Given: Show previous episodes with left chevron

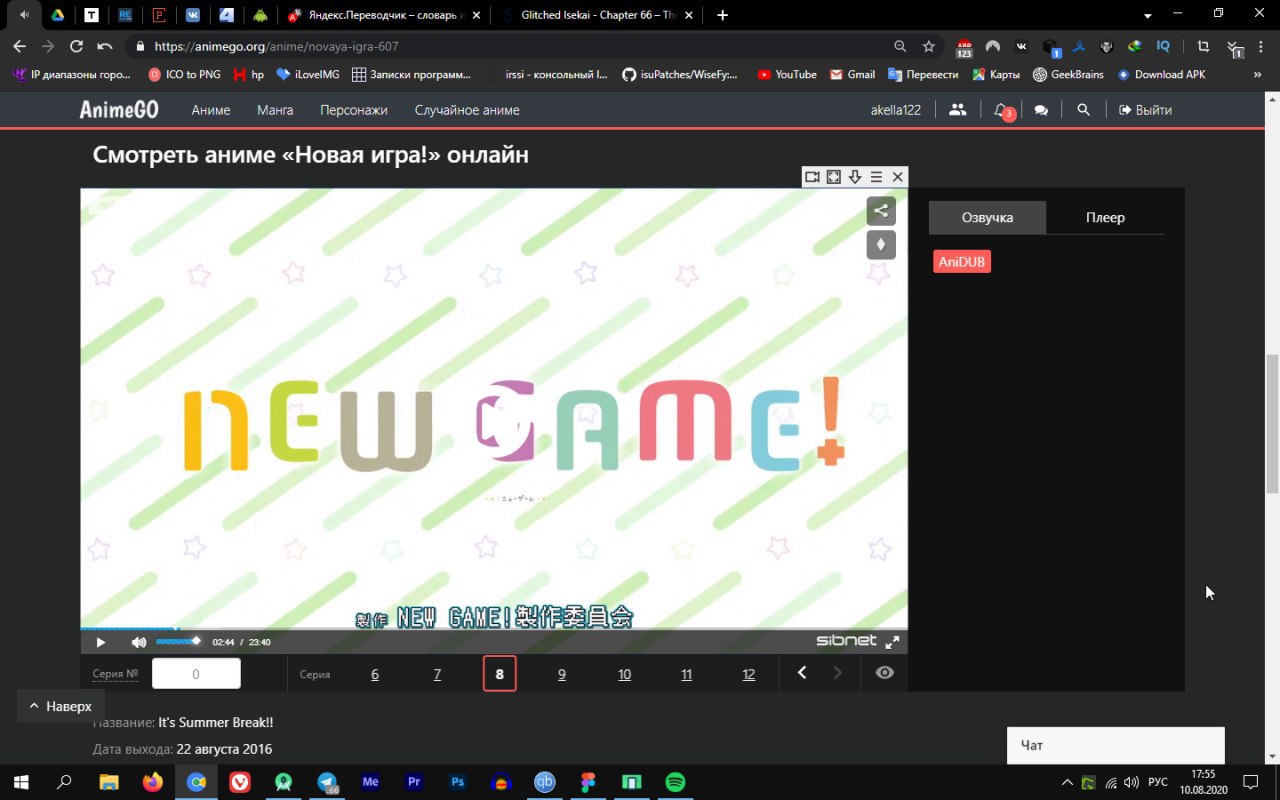Looking at the screenshot, I should (x=802, y=673).
